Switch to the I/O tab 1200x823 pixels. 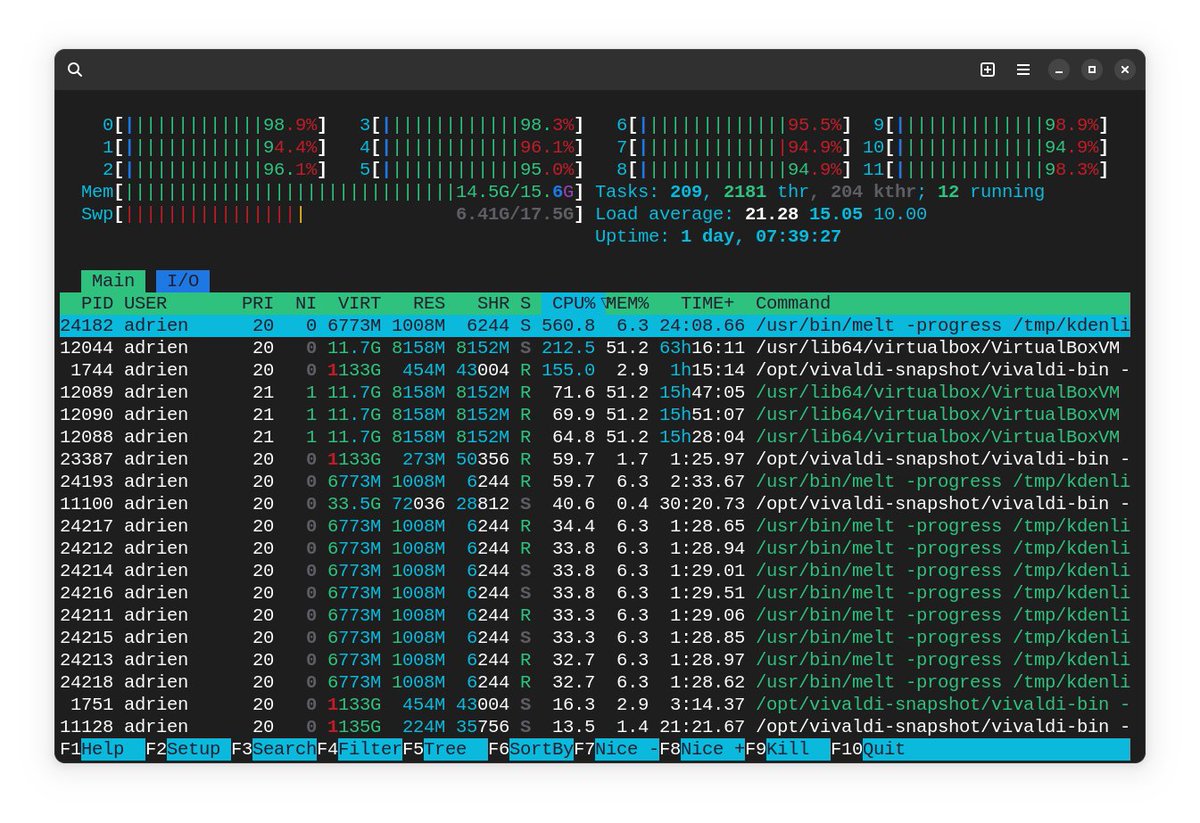[x=182, y=281]
